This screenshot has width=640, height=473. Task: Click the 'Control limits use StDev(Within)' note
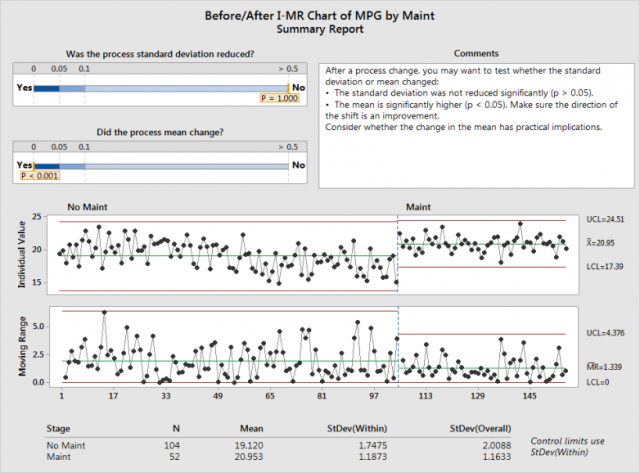point(567,446)
